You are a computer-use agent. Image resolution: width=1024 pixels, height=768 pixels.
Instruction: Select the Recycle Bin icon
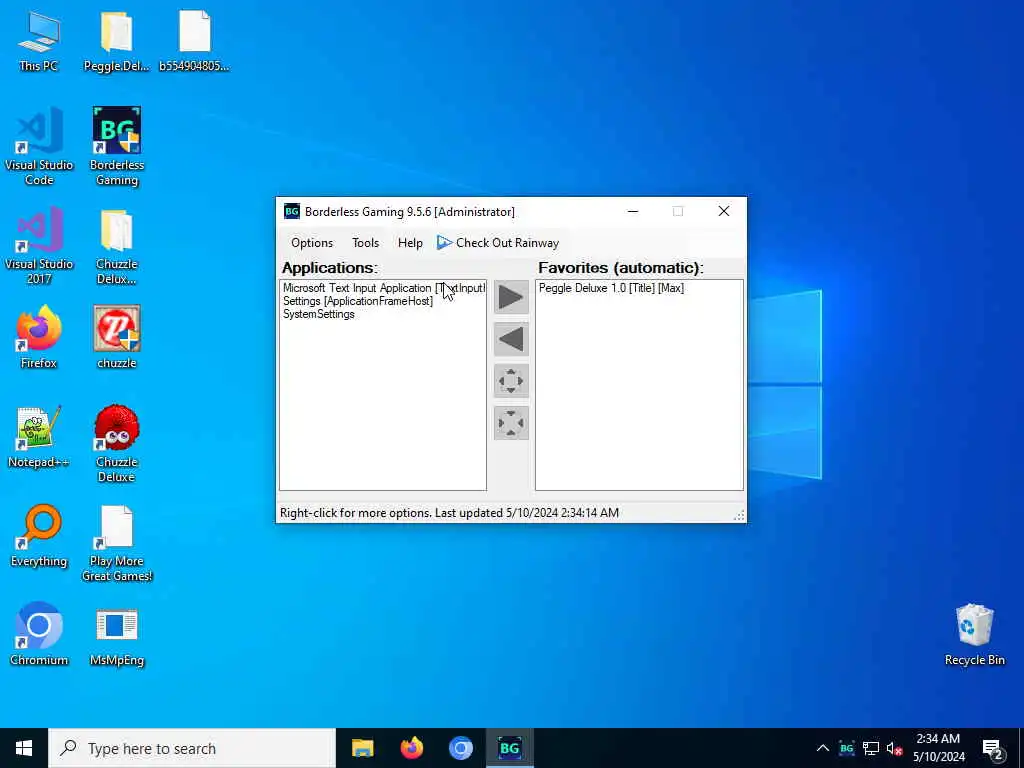click(974, 633)
